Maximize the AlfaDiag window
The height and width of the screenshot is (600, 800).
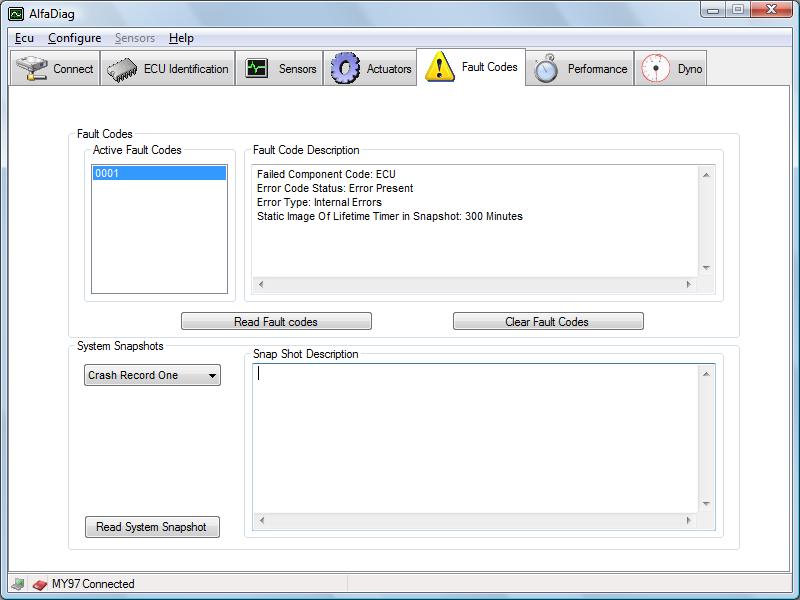(738, 10)
